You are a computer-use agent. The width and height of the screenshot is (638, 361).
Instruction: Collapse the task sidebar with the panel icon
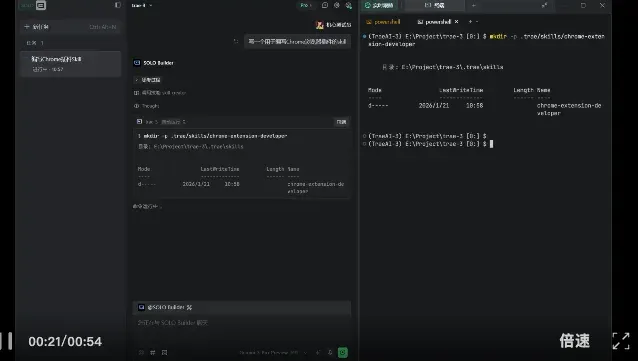pyautogui.click(x=118, y=5)
